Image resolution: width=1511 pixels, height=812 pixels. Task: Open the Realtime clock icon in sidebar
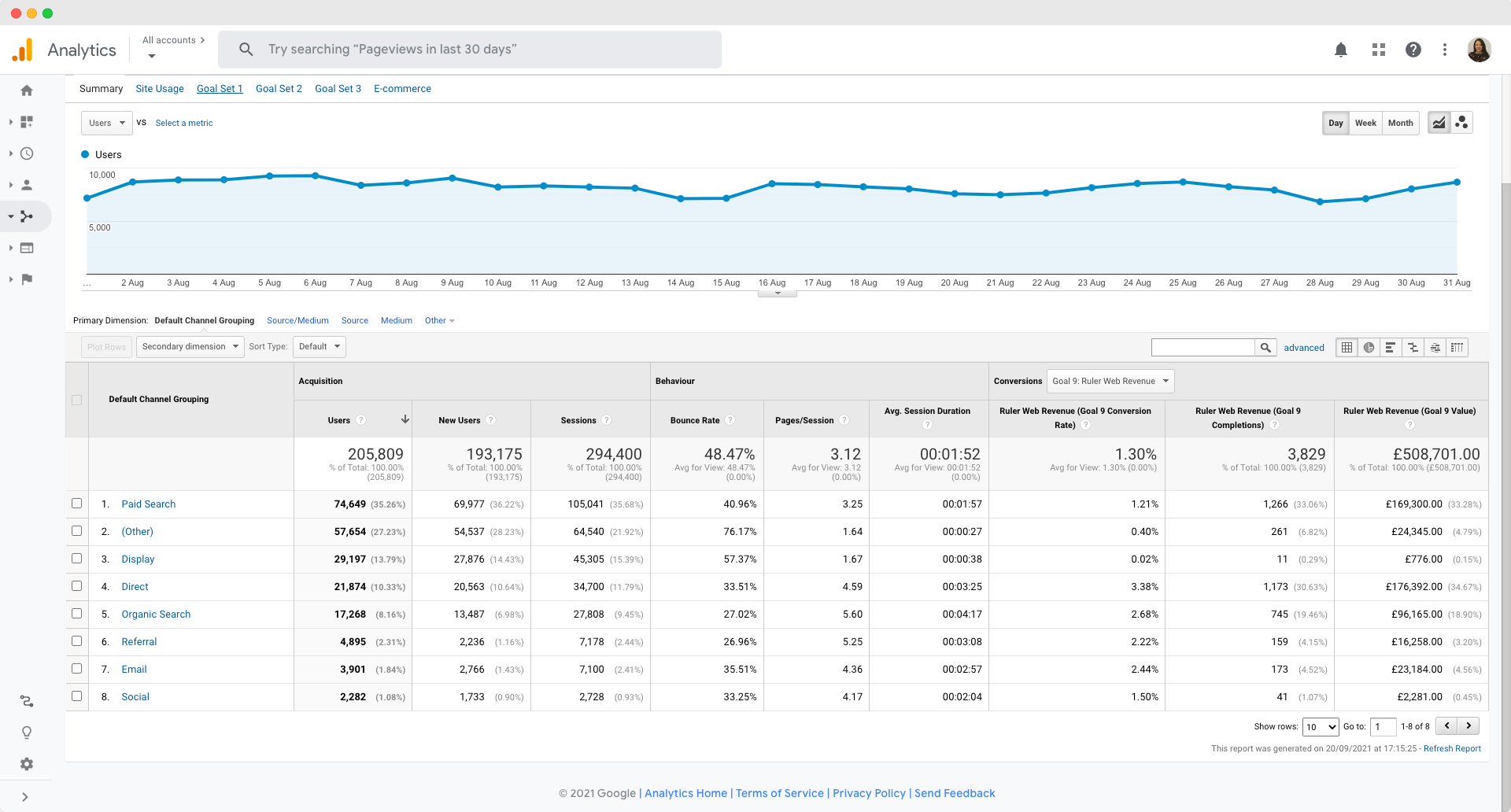[x=27, y=153]
